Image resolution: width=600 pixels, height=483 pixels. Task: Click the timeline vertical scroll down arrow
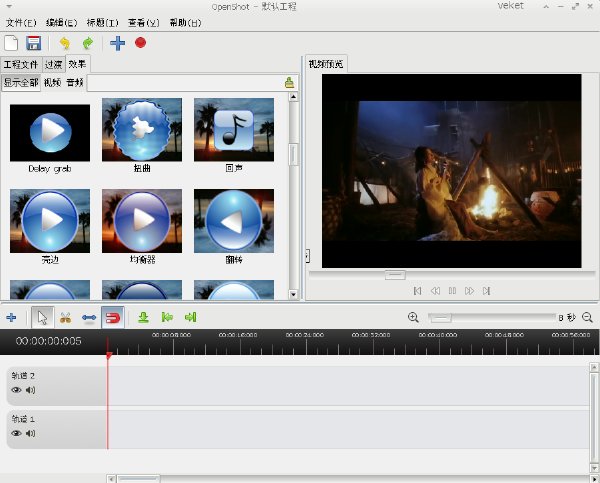click(594, 468)
